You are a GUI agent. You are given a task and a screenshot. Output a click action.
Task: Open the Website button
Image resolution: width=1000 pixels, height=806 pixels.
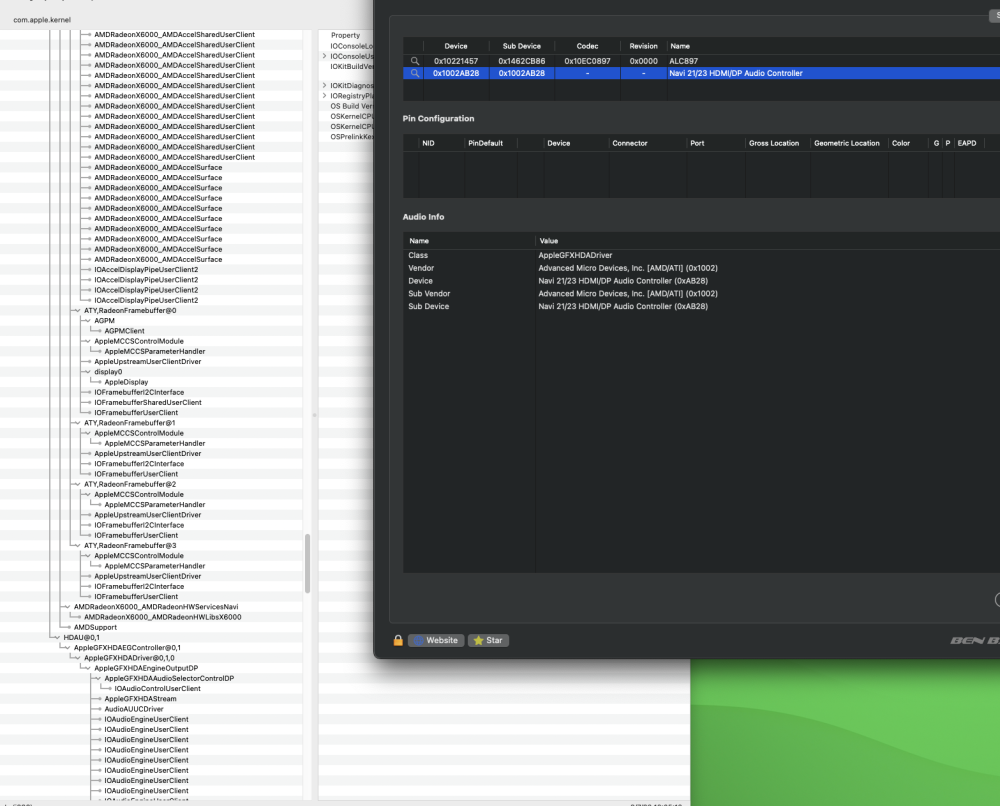tap(436, 640)
